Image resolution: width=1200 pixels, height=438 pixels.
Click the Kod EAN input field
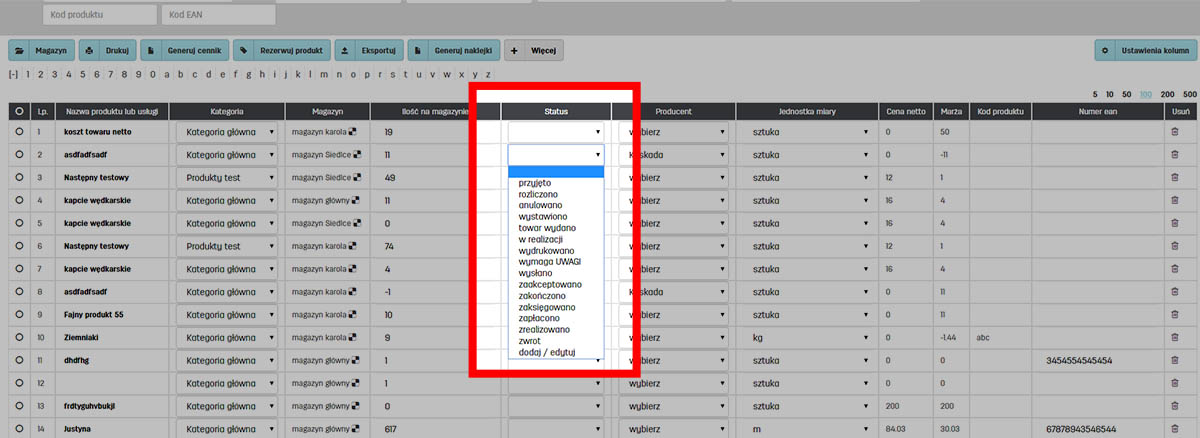[x=218, y=15]
